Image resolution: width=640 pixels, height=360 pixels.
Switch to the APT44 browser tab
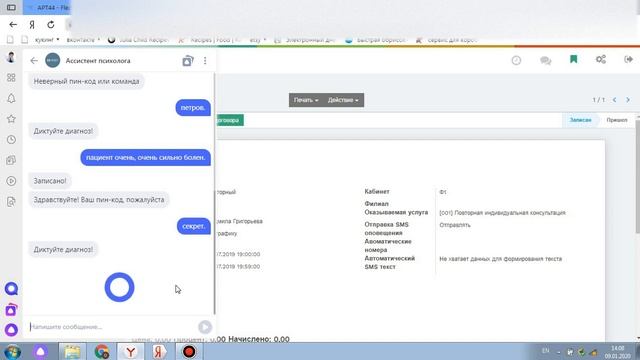click(x=47, y=7)
